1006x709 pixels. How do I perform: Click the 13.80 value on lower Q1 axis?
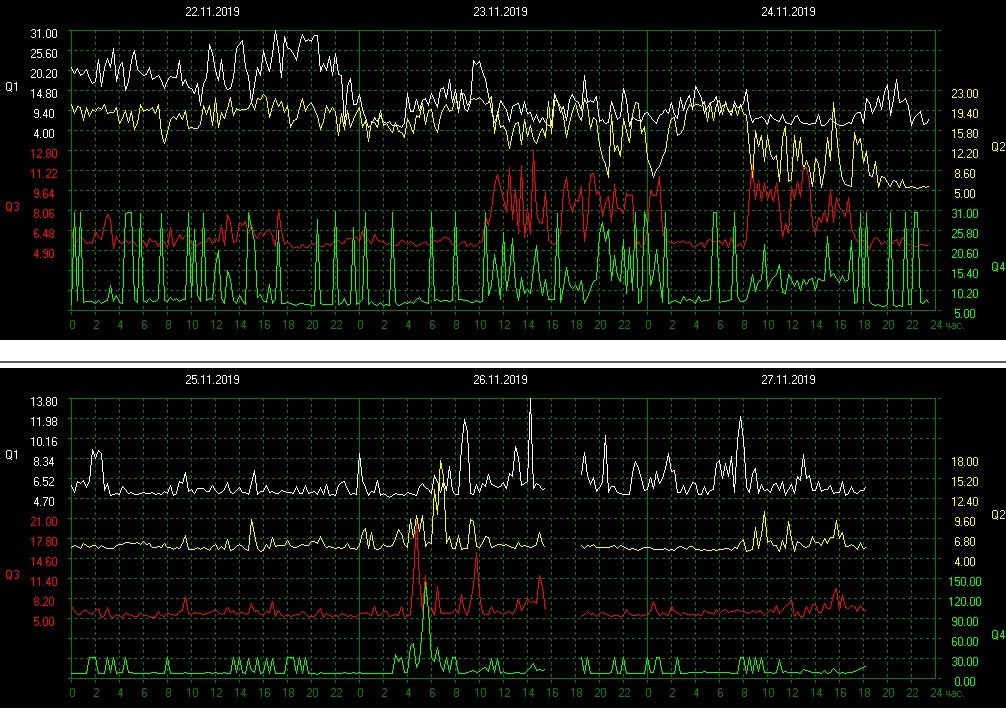tap(45, 401)
